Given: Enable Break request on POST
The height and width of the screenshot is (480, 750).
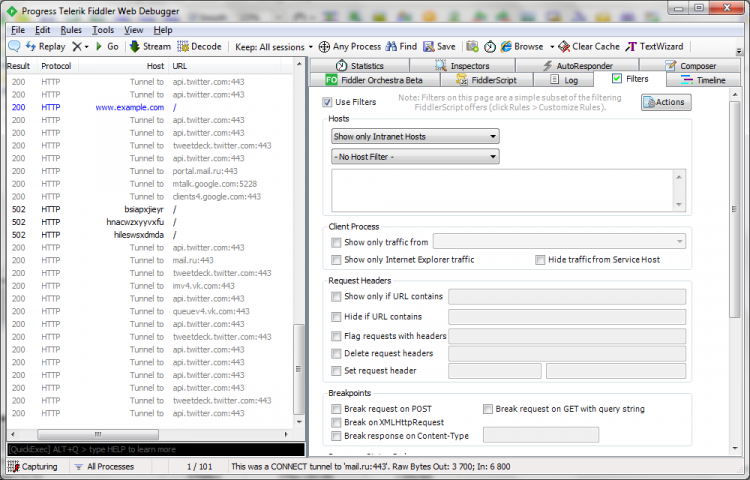Looking at the screenshot, I should click(x=336, y=409).
